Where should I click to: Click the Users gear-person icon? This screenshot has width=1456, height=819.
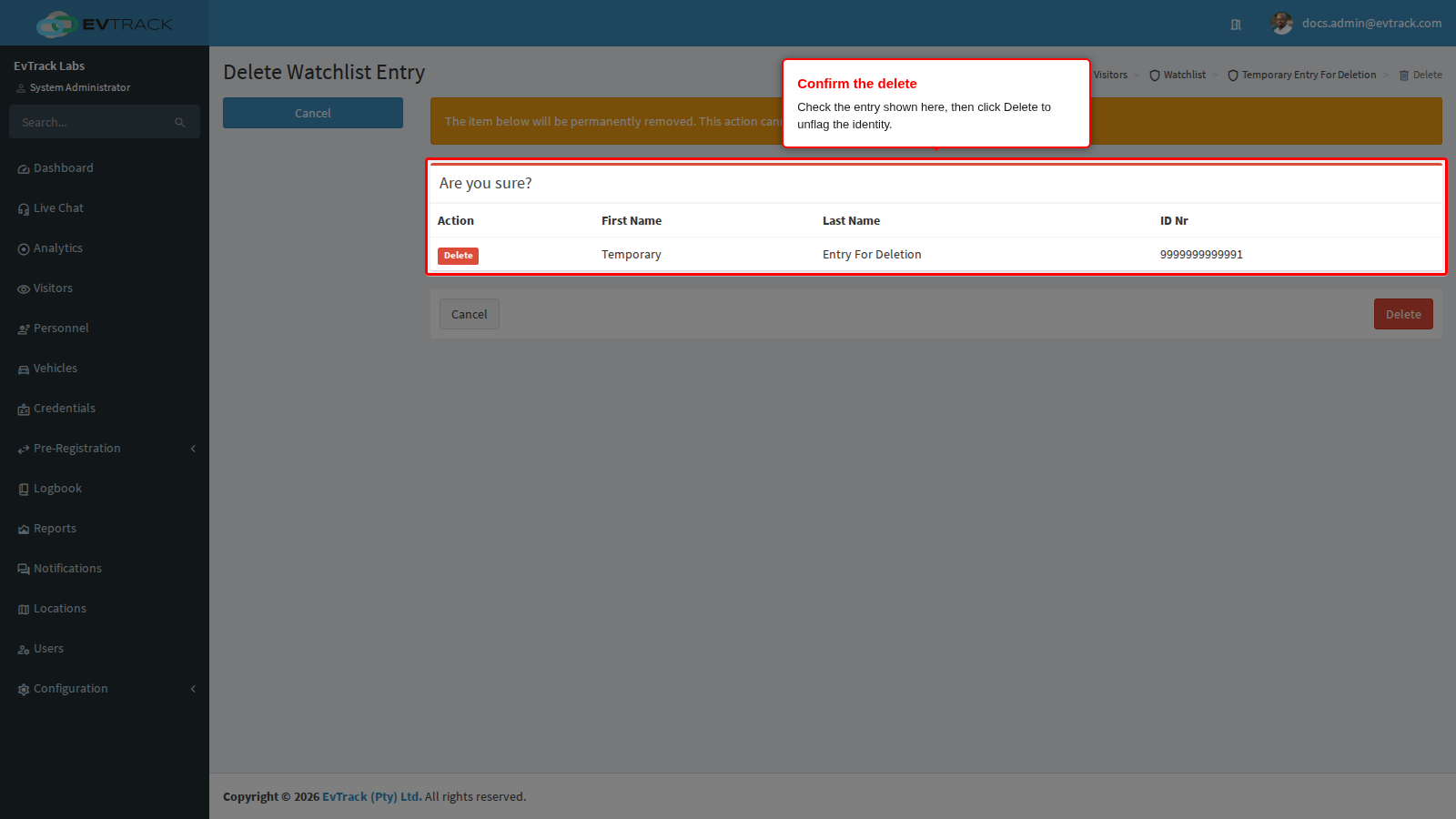(24, 650)
